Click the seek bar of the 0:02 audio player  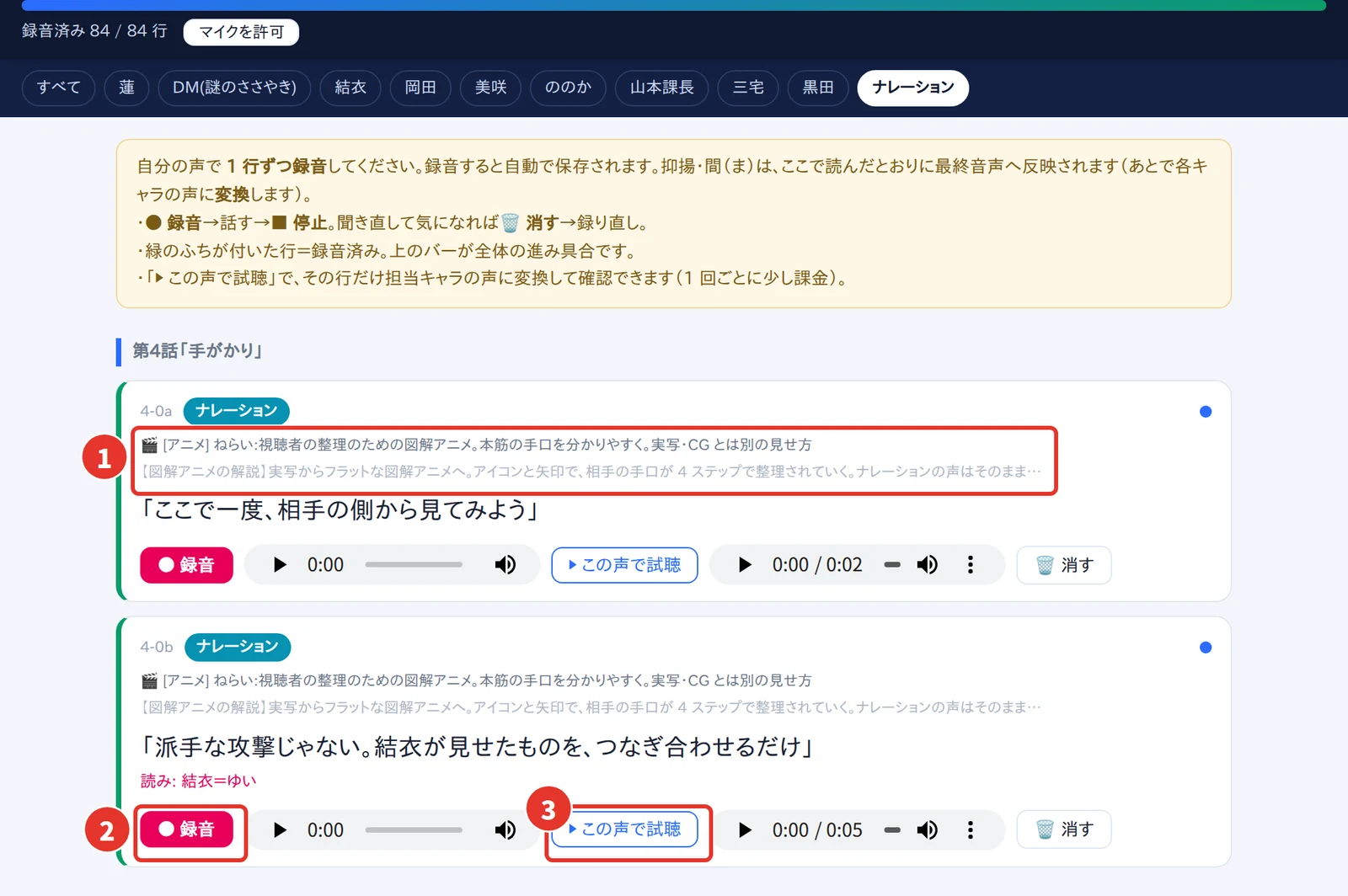pos(892,565)
